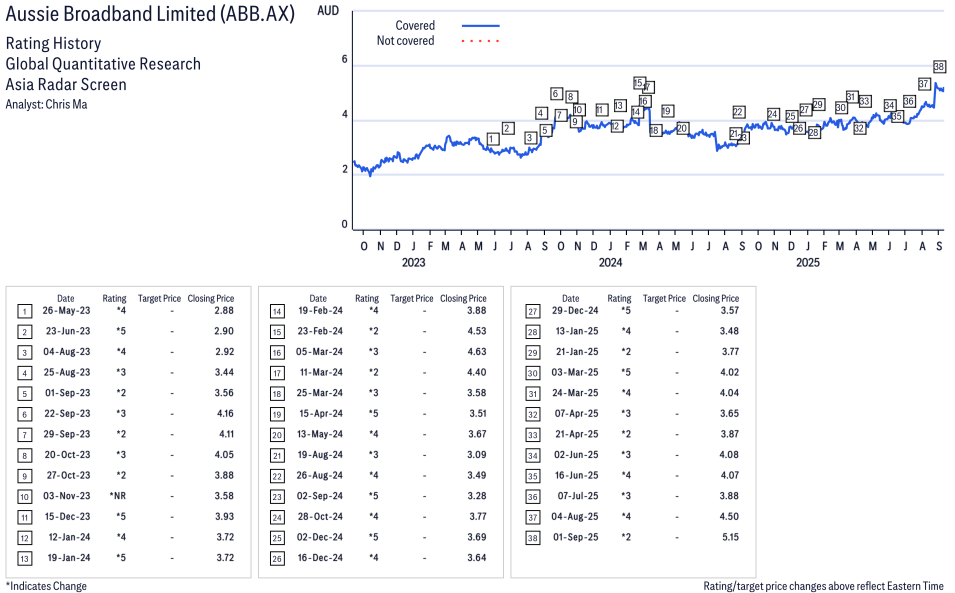Select the date cell '23-Feb-24'

pyautogui.click(x=320, y=331)
